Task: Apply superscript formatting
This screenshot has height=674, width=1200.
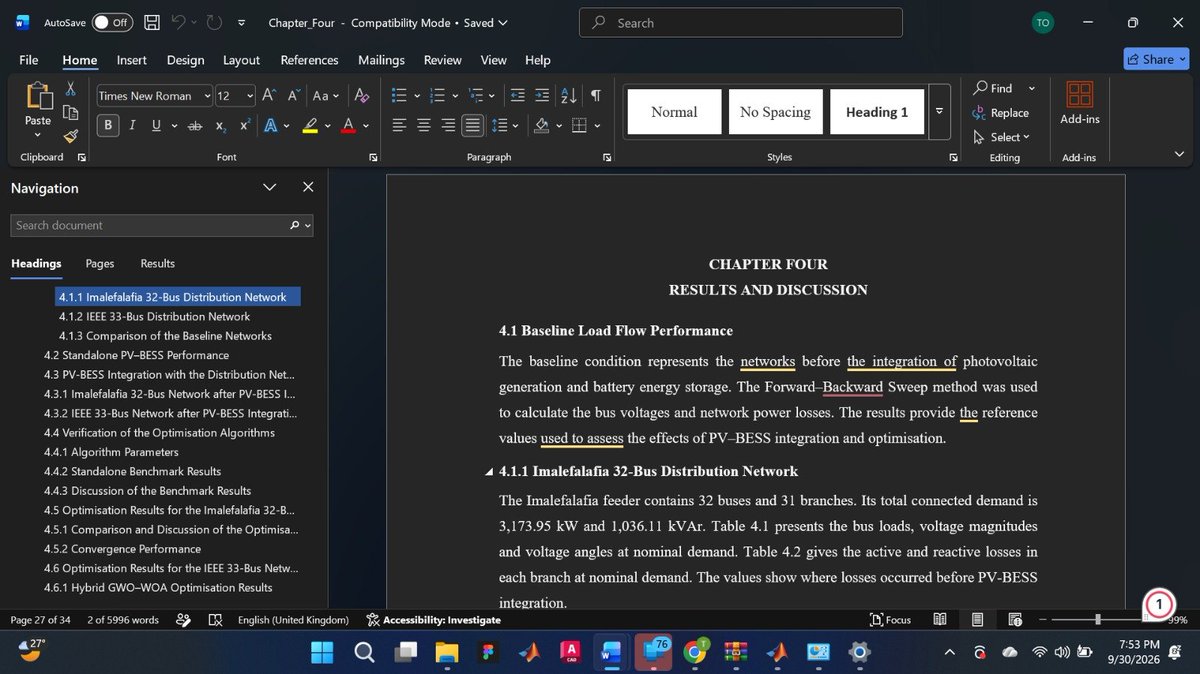Action: [x=245, y=126]
